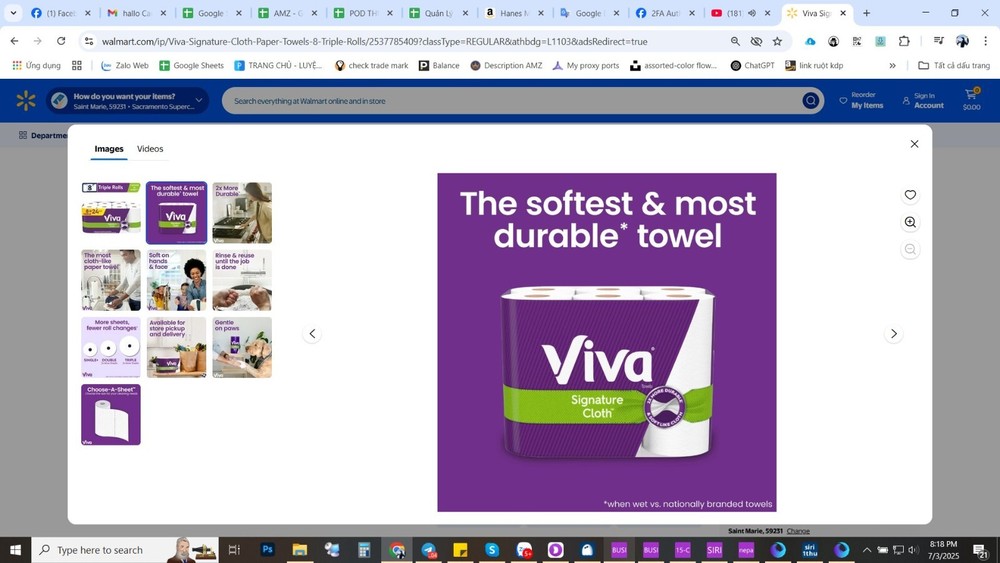Open the Walmart shopping cart

coord(971,100)
